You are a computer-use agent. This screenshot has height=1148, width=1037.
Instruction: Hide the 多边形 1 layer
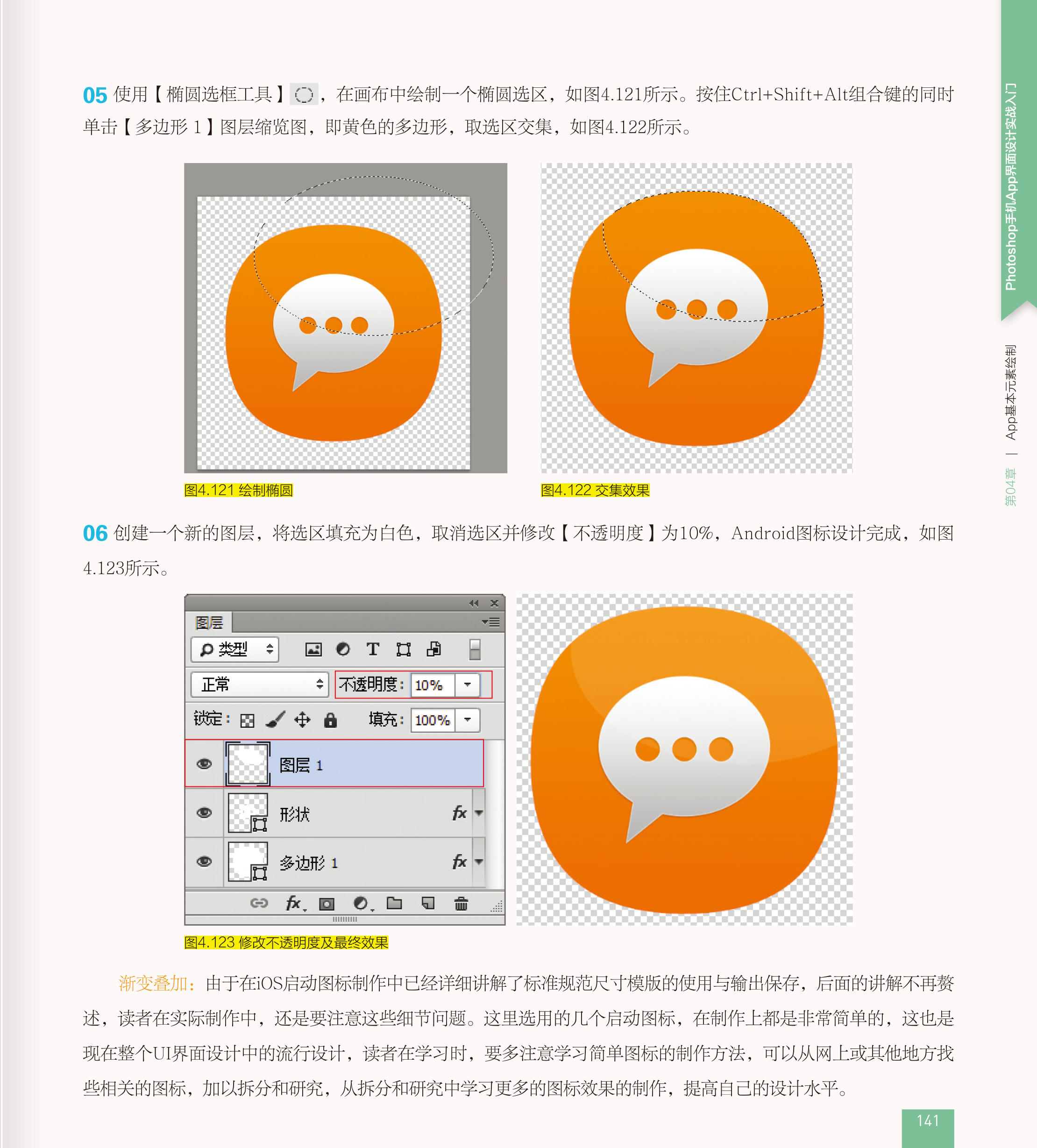tap(204, 862)
